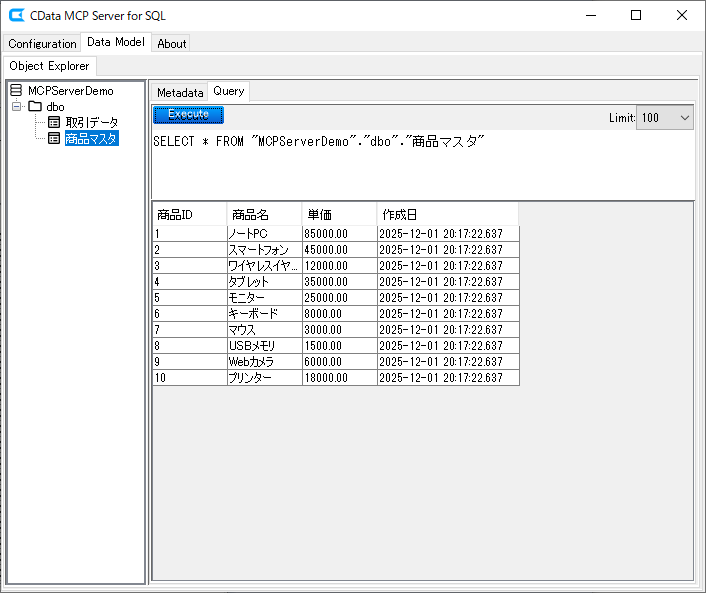This screenshot has width=706, height=593.
Task: Switch to the Configuration tab
Action: point(42,44)
